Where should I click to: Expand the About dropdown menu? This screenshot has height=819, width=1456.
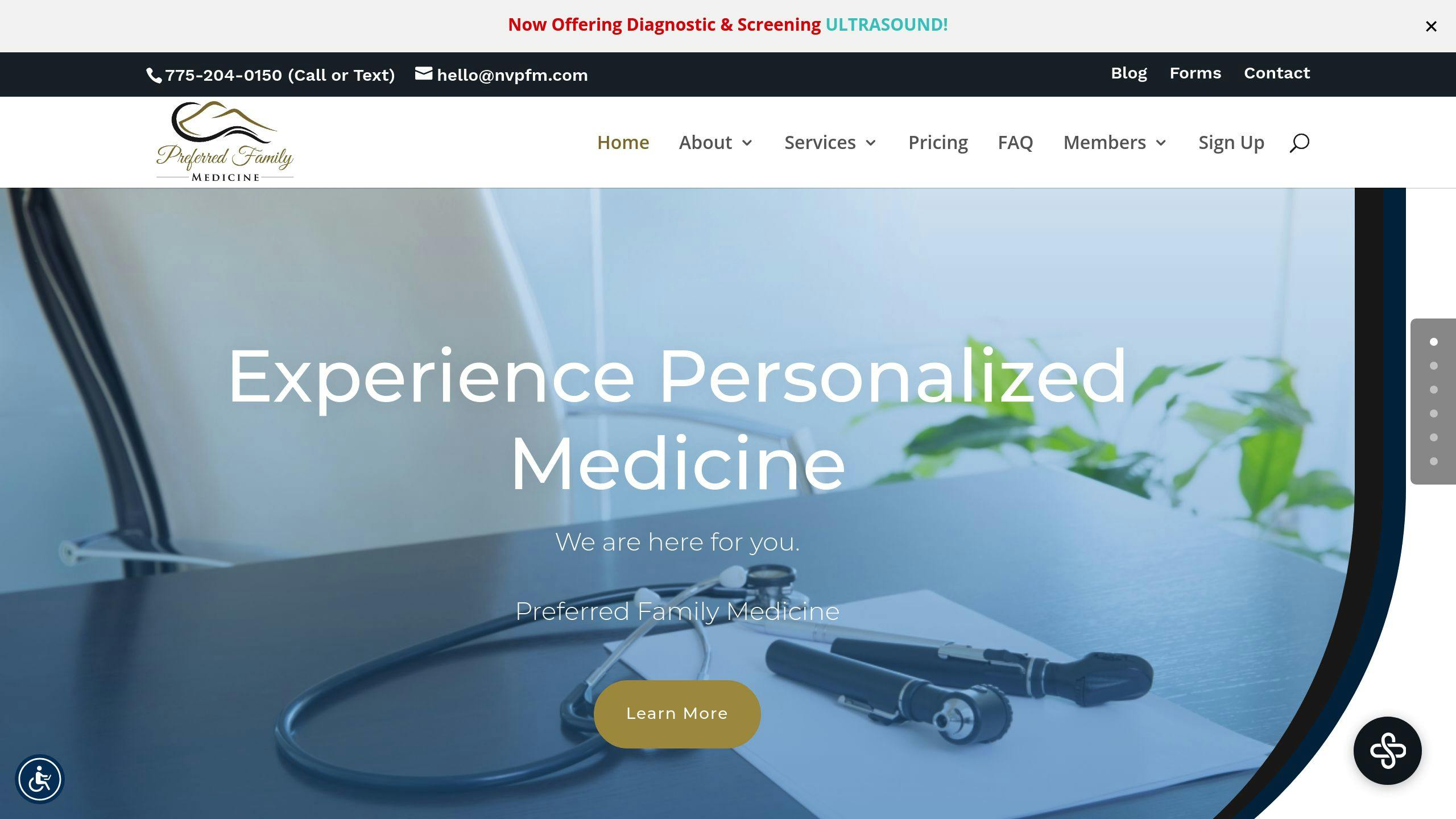click(715, 142)
